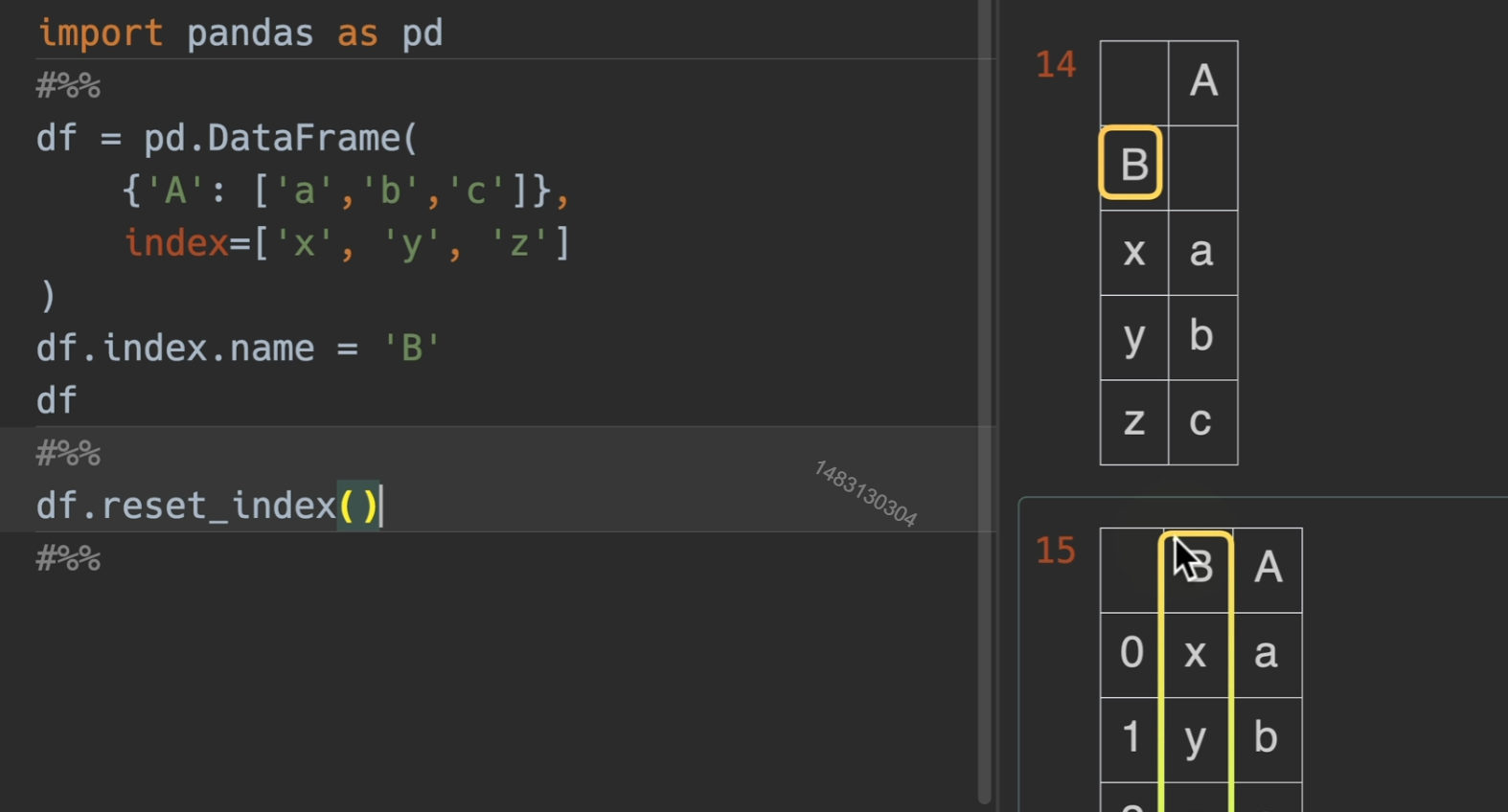1508x812 pixels.
Task: Click the last #%% marker below reset_index
Action: click(x=68, y=558)
